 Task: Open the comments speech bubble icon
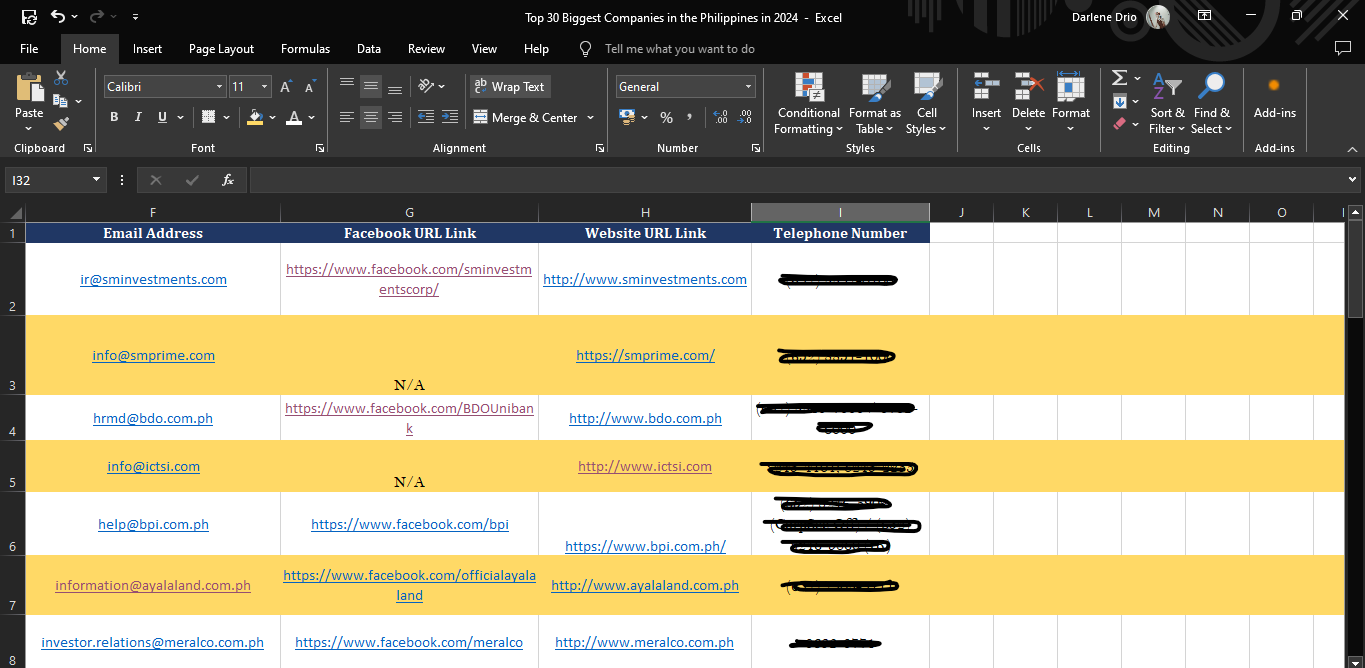(1342, 48)
